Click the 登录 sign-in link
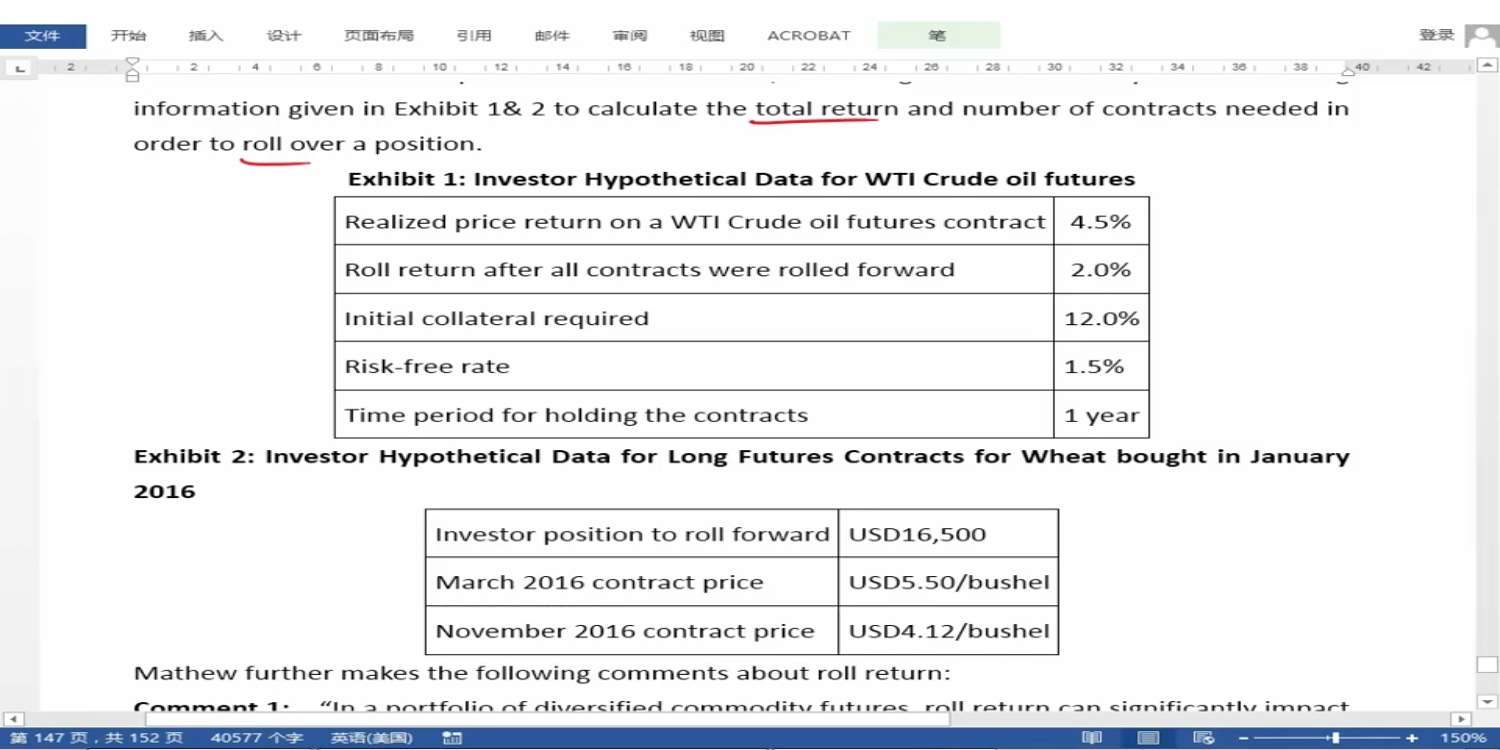Viewport: 1500px width, 750px height. pyautogui.click(x=1436, y=35)
